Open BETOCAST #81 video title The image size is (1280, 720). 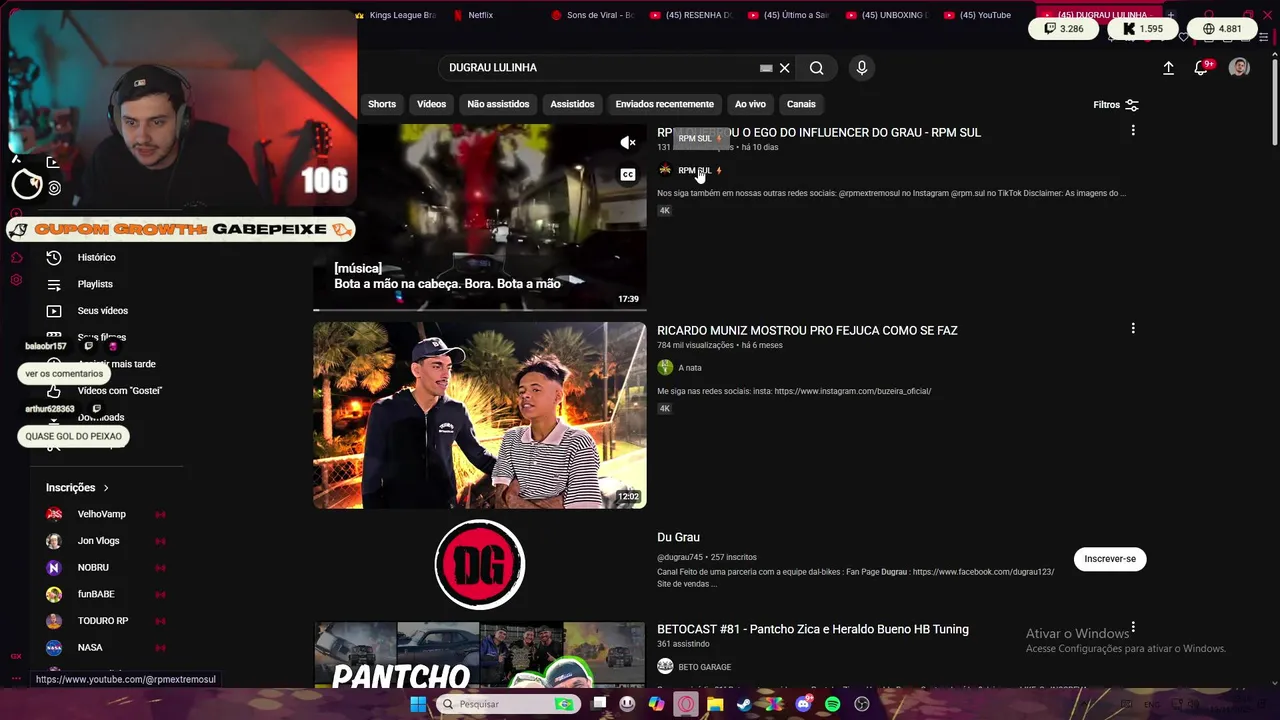(x=813, y=629)
